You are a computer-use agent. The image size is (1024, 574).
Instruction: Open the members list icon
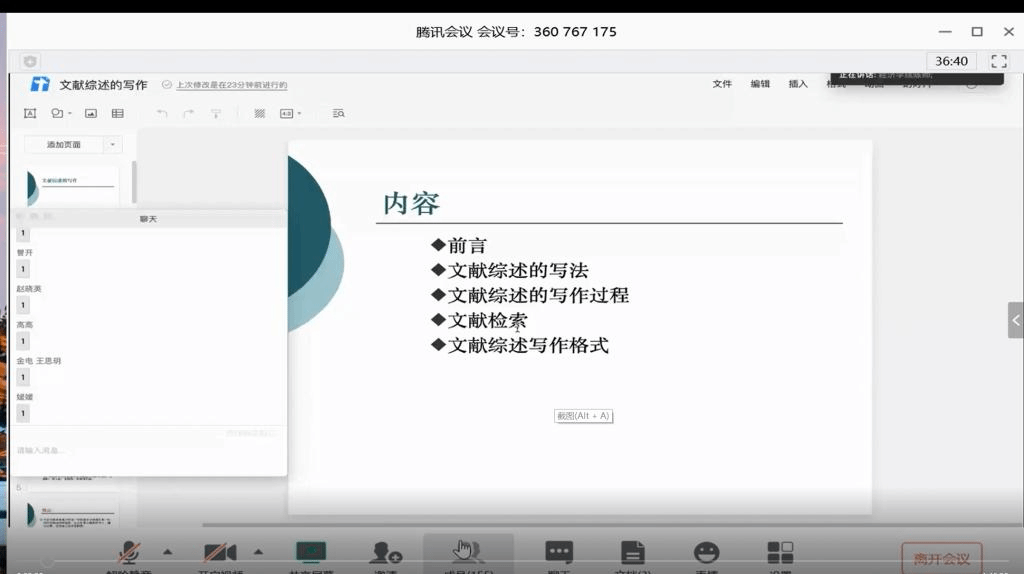467,553
